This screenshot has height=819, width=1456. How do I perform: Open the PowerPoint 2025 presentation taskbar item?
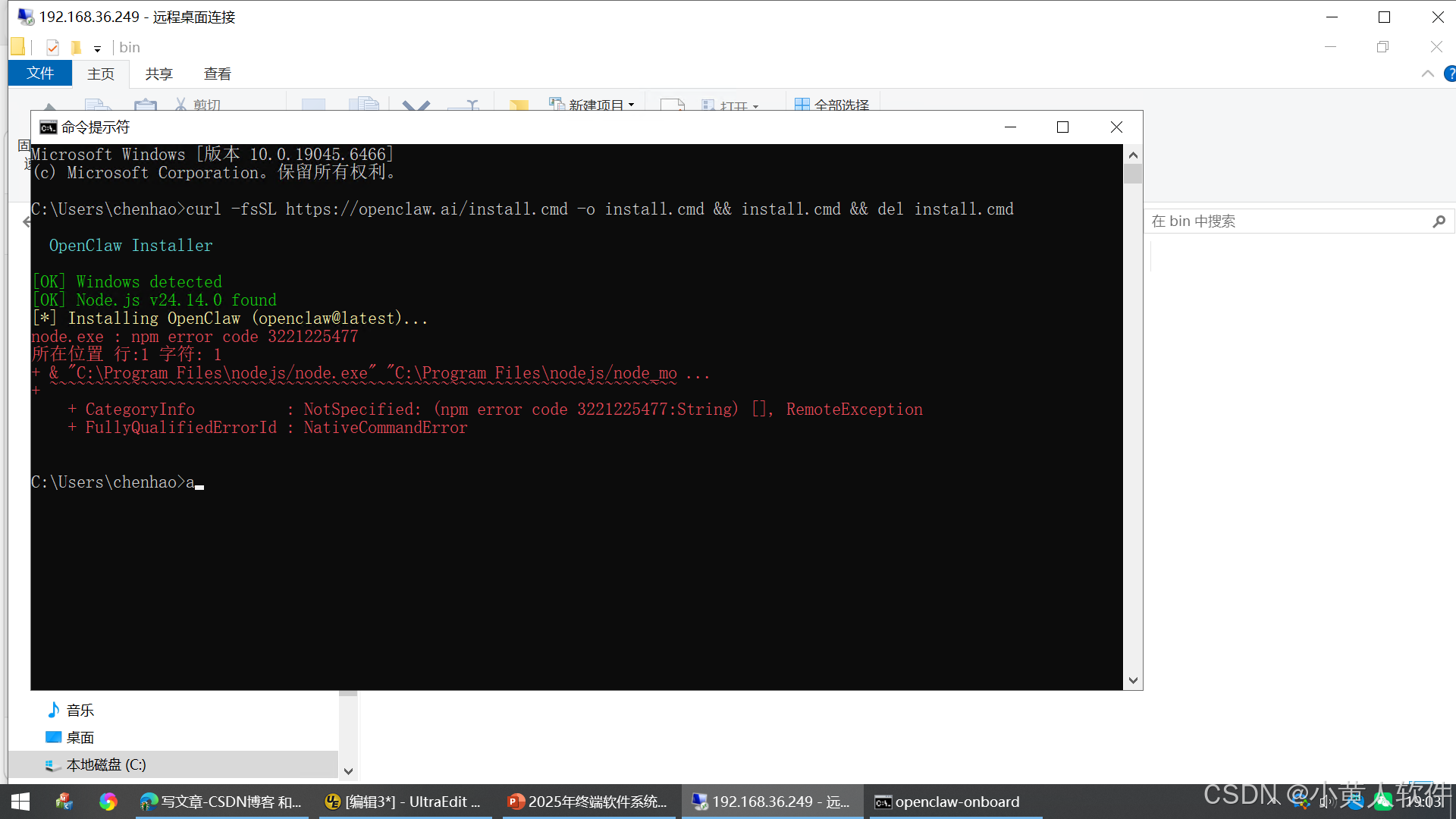pyautogui.click(x=588, y=802)
